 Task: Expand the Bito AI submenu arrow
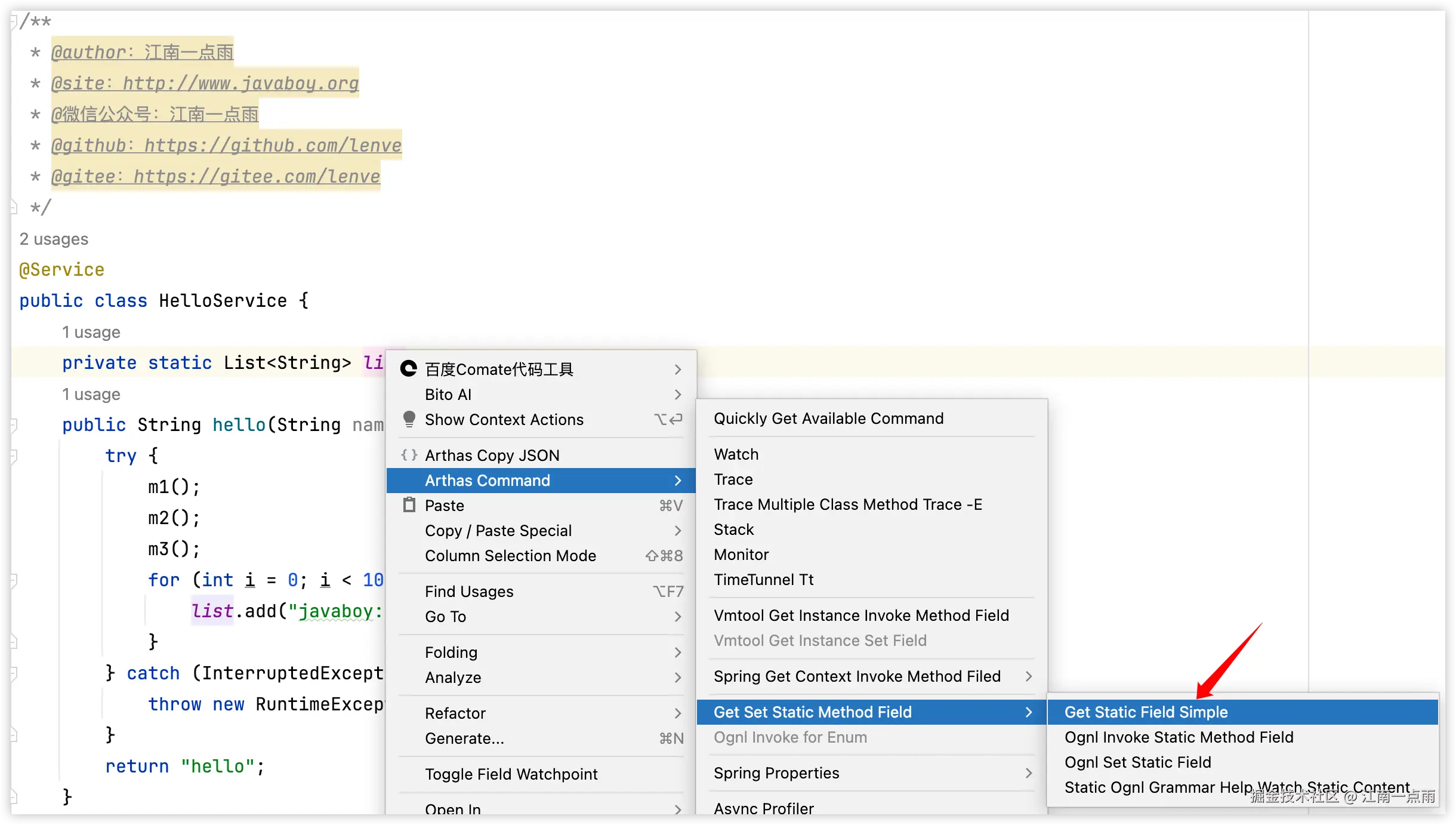[678, 394]
